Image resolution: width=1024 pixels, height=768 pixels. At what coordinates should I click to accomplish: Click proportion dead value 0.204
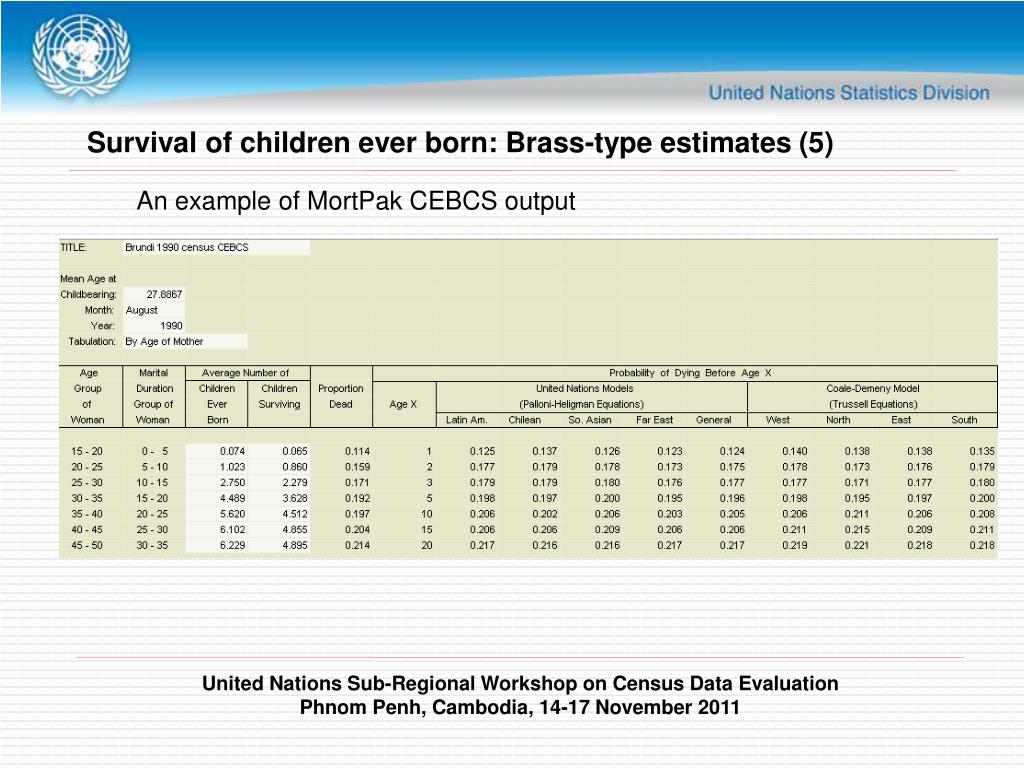(x=357, y=530)
